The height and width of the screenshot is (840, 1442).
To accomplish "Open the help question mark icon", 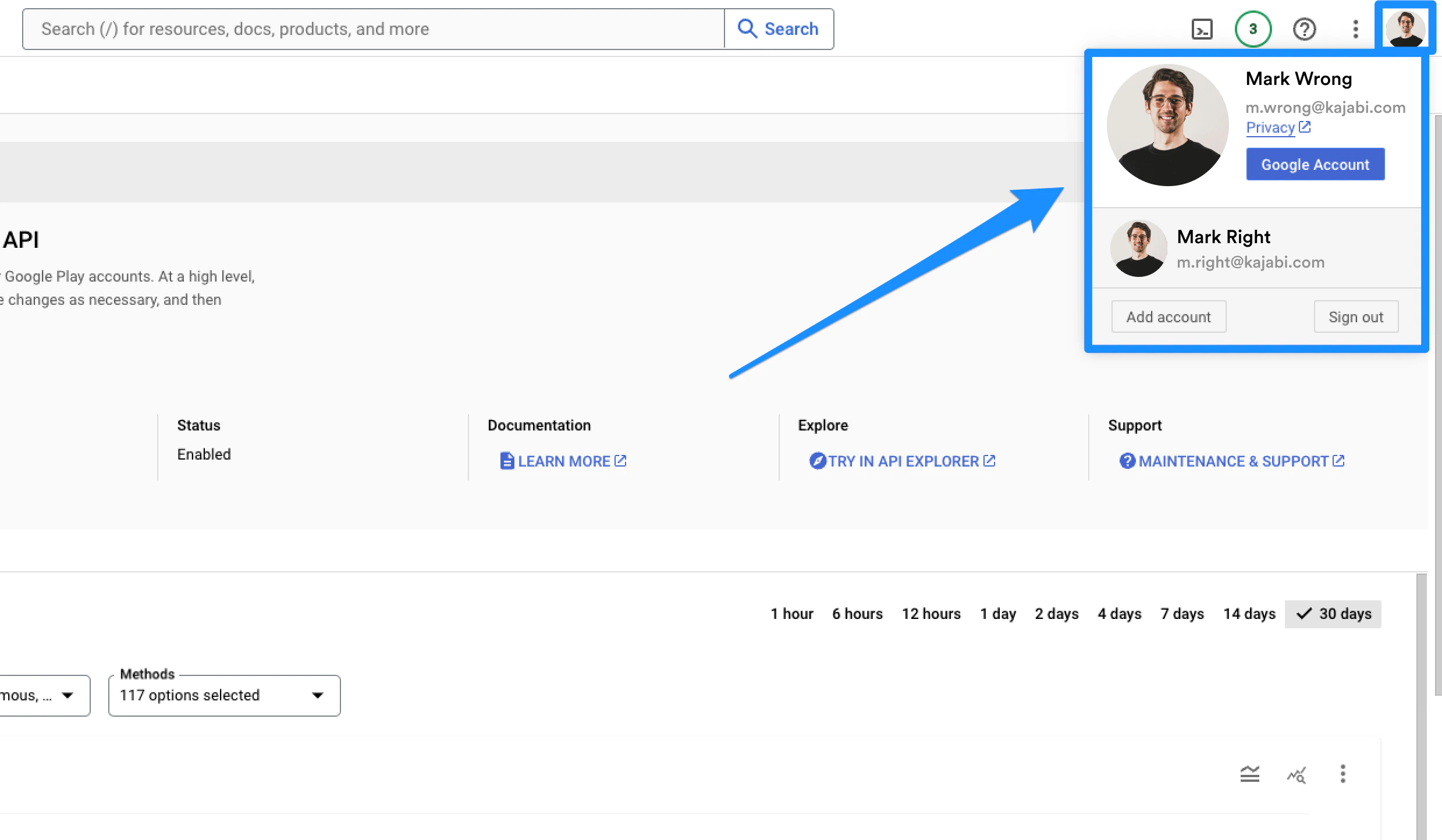I will 1304,29.
